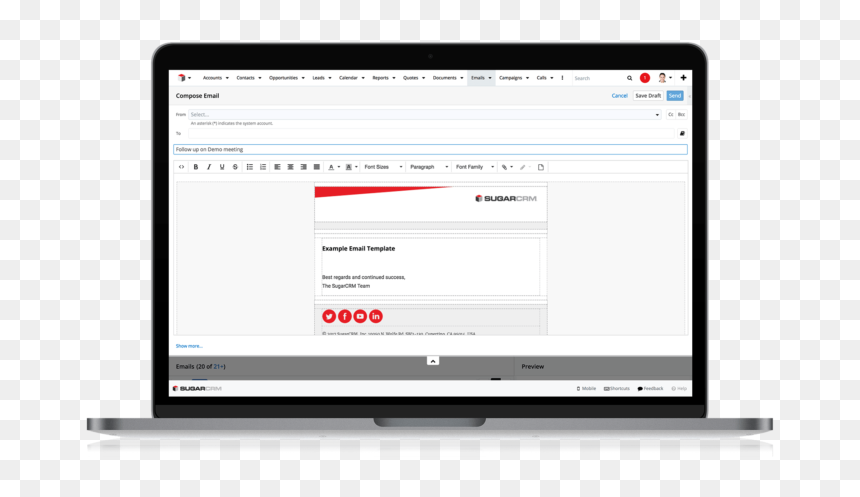Viewport: 860px width, 497px height.
Task: Expand the Emails dropdown arrow
Action: [490, 78]
